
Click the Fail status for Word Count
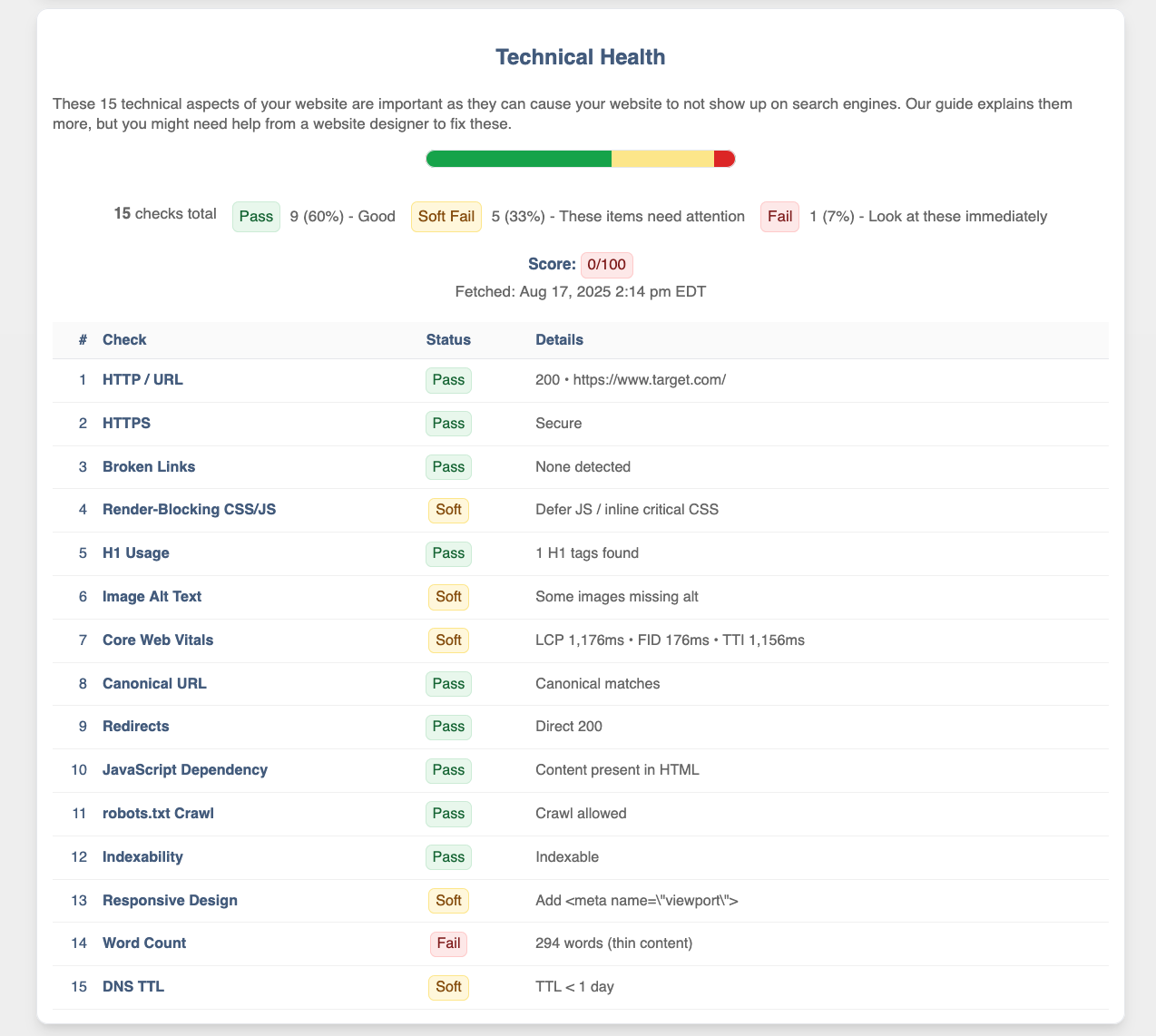[x=448, y=943]
